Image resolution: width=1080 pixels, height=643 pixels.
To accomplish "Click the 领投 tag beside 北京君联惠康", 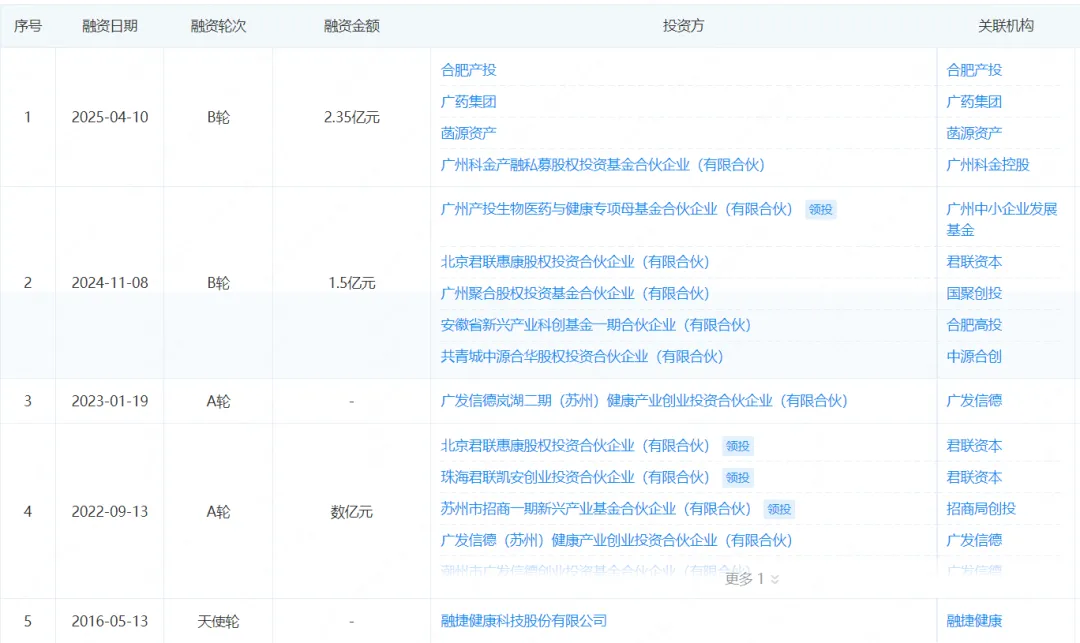I will pos(738,447).
